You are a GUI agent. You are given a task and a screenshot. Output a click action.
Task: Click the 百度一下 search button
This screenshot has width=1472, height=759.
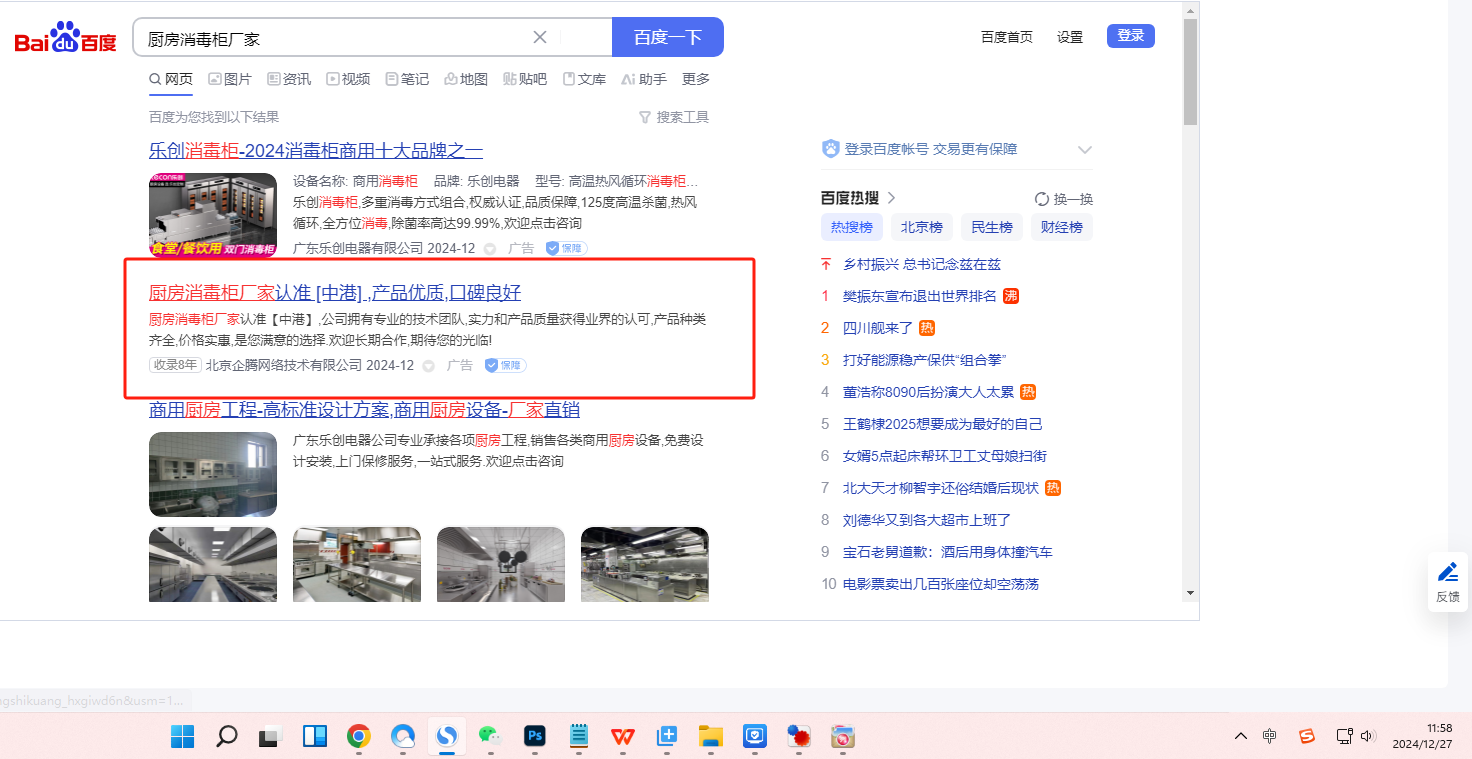point(668,37)
